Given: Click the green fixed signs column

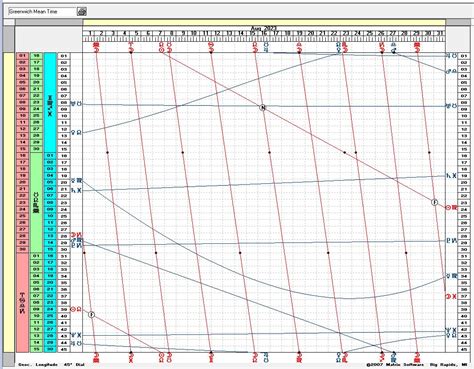Looking at the screenshot, I should pyautogui.click(x=36, y=202).
